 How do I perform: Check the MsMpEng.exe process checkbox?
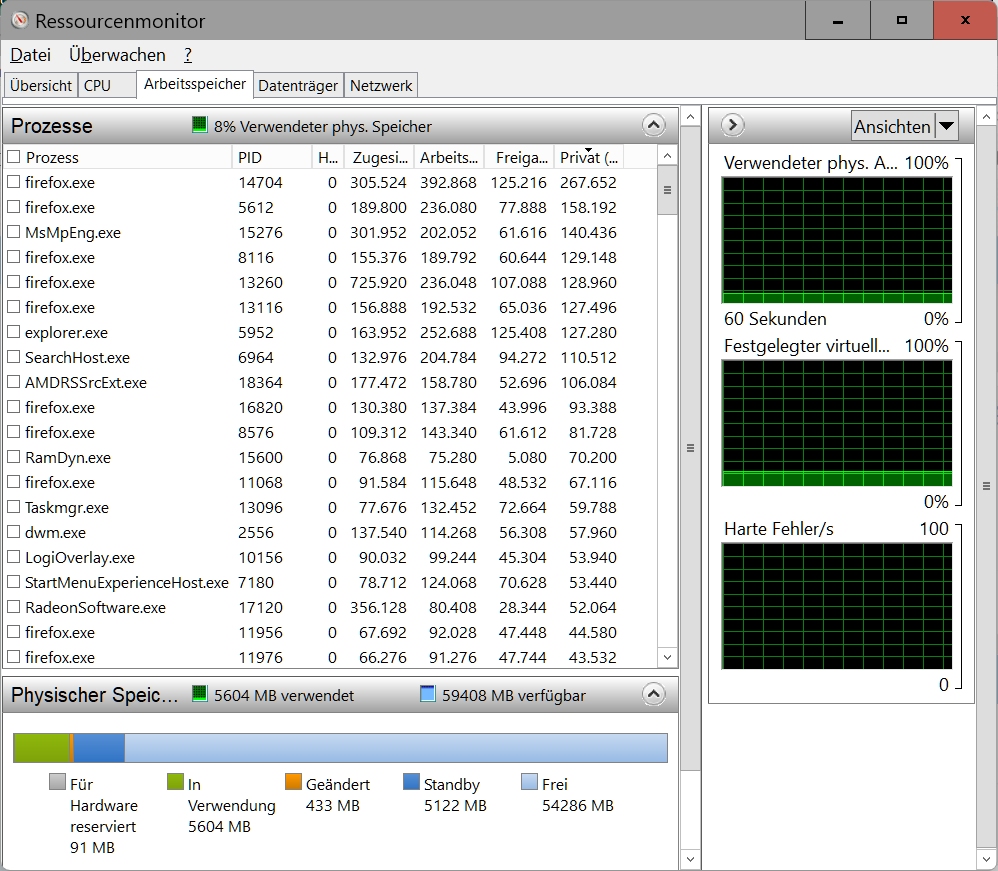(14, 232)
